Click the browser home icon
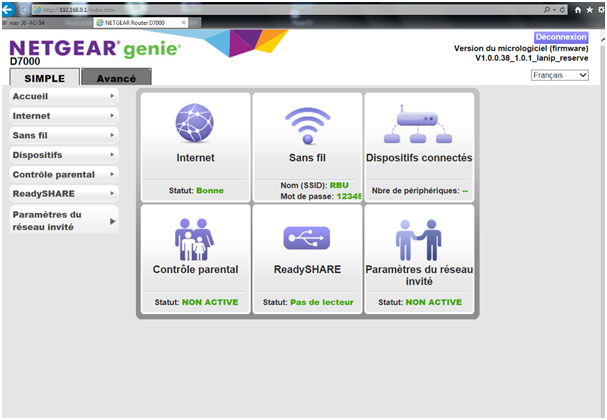Screen dimensions: 607x420 coord(578,10)
